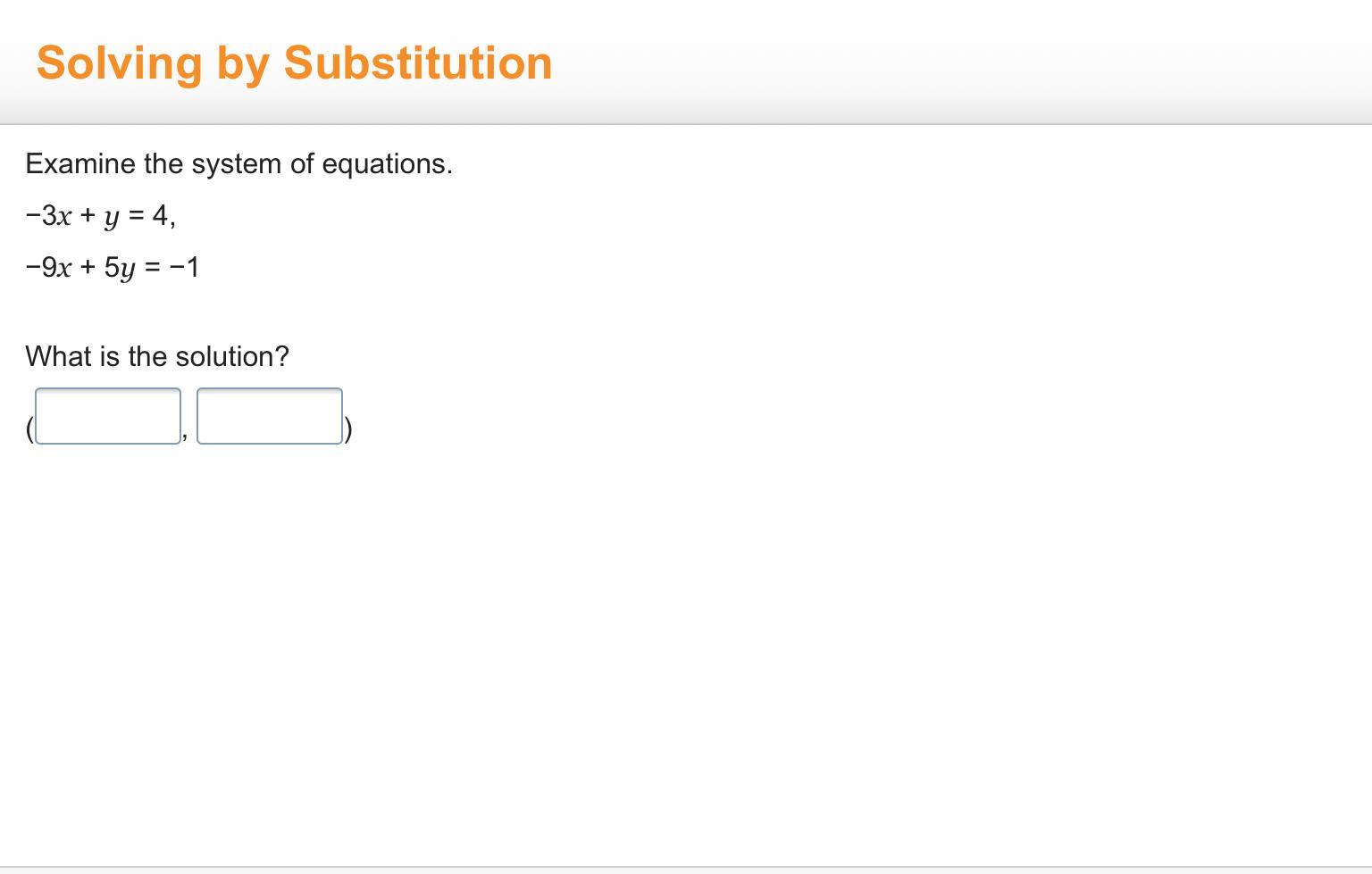Click the equals sign in the first equation
Image resolution: width=1372 pixels, height=874 pixels.
(x=137, y=216)
